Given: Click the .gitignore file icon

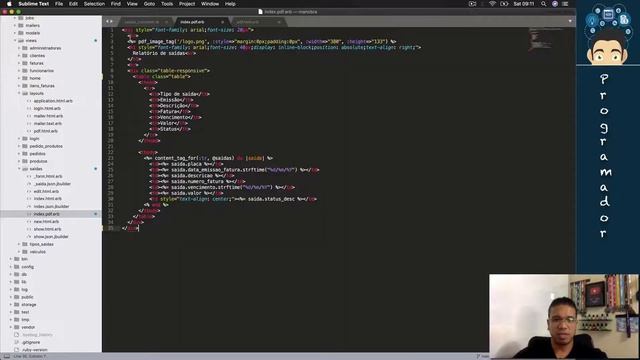Looking at the screenshot, I should [x=17, y=342].
